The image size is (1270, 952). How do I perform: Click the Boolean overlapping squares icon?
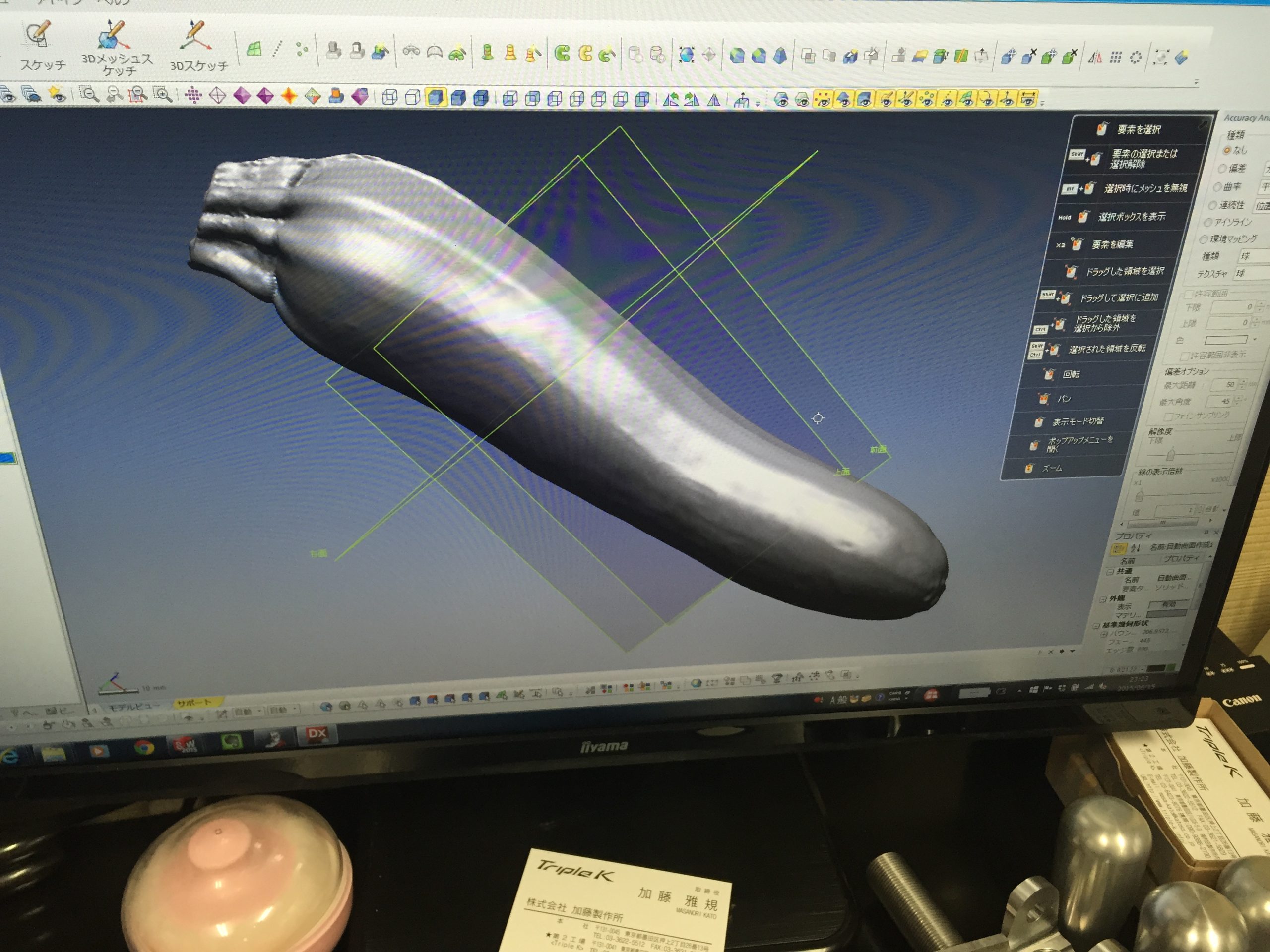pyautogui.click(x=809, y=56)
